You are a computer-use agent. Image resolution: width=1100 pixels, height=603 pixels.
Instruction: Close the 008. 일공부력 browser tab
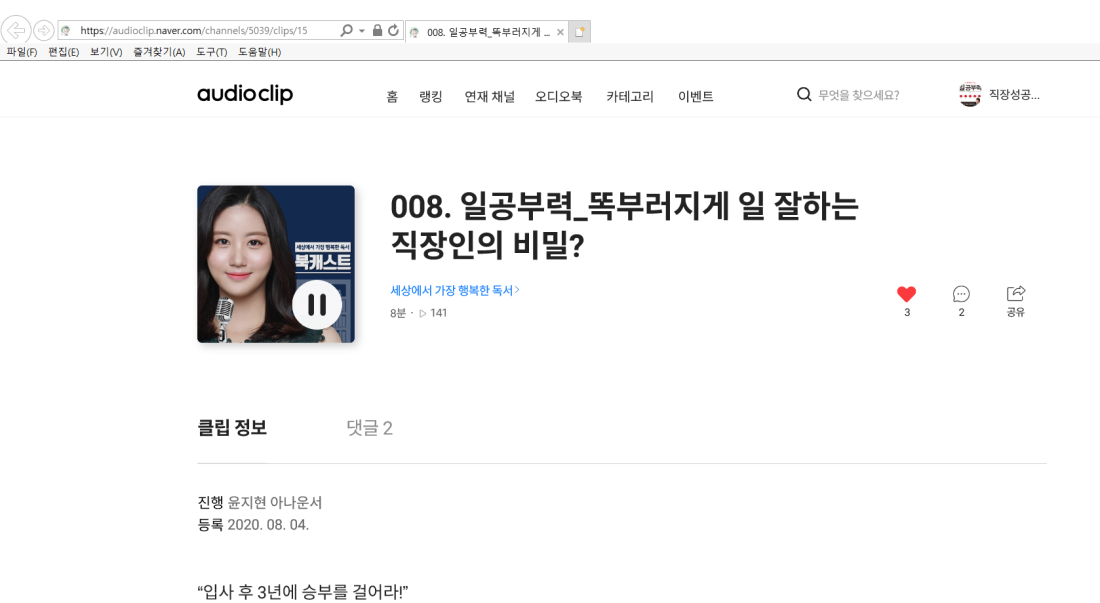click(560, 32)
